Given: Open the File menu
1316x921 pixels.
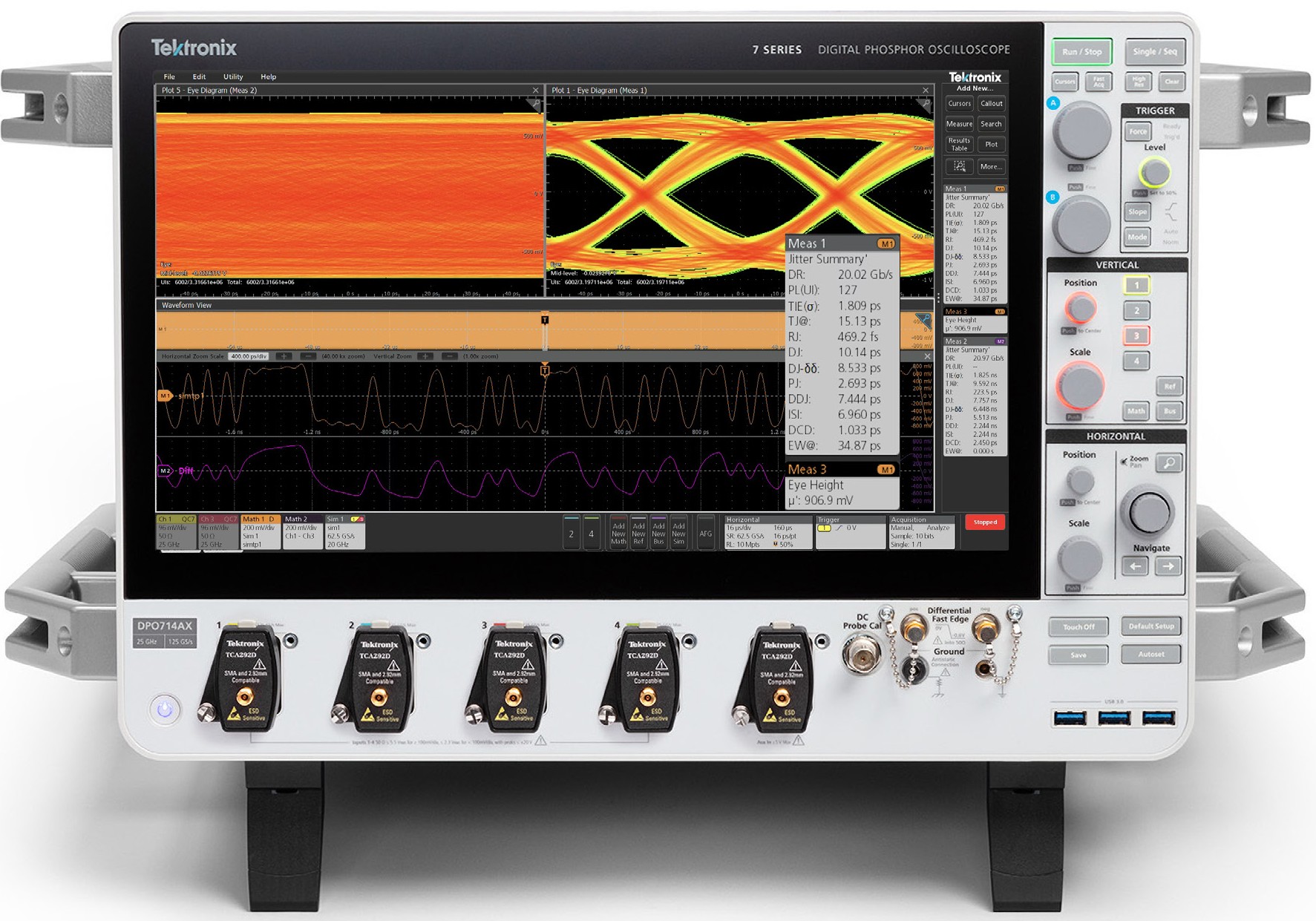Looking at the screenshot, I should tap(169, 77).
